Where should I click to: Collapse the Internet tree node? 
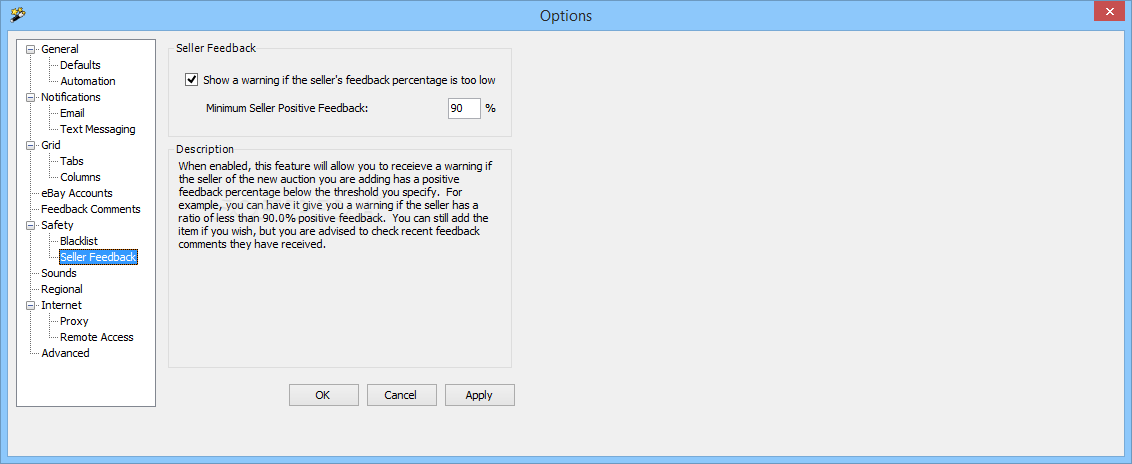[31, 305]
